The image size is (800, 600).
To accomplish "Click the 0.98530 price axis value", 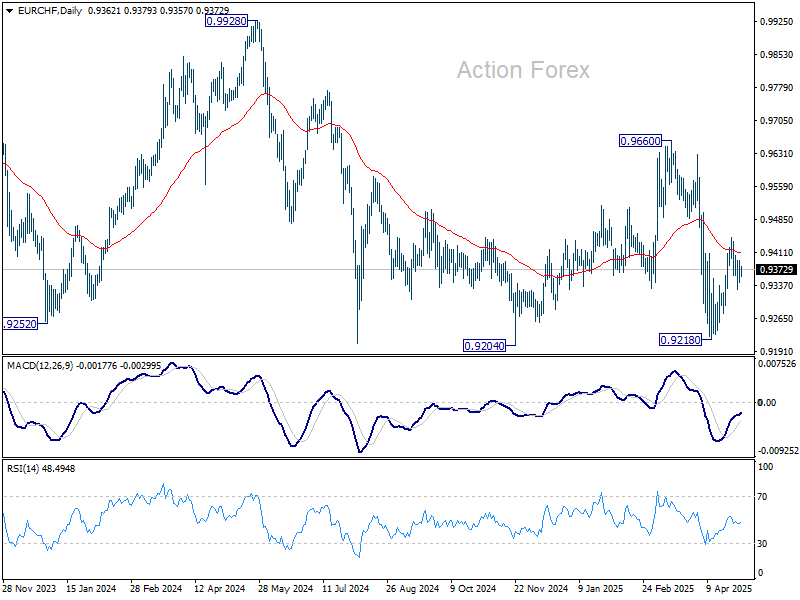I will [x=777, y=55].
